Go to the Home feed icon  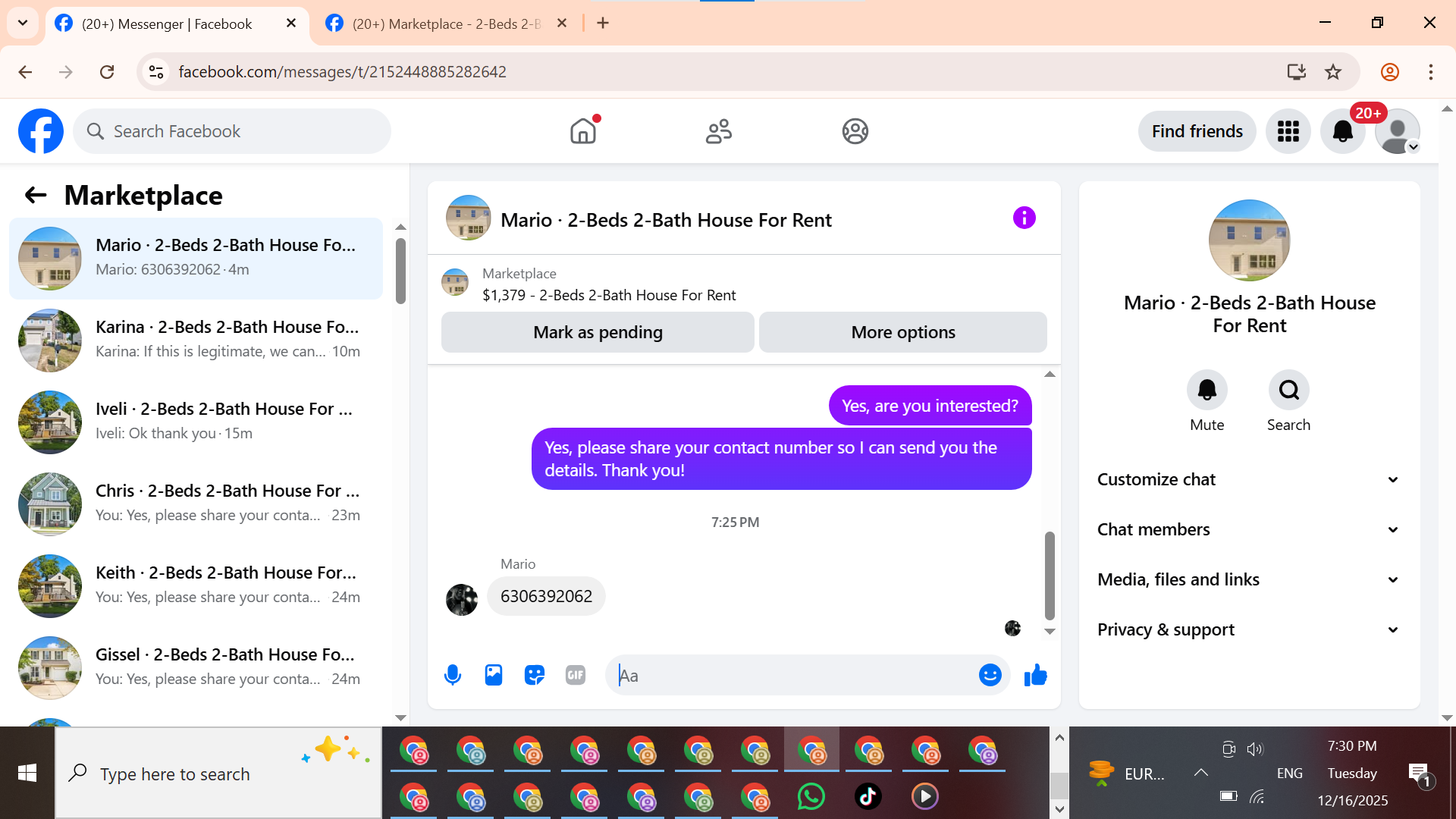pos(583,131)
